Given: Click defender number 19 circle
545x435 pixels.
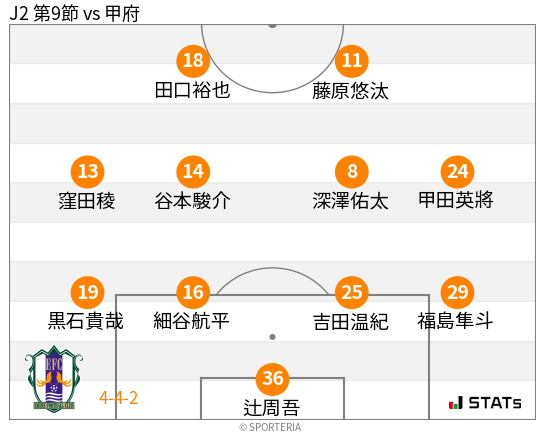Looking at the screenshot, I should (x=88, y=292).
